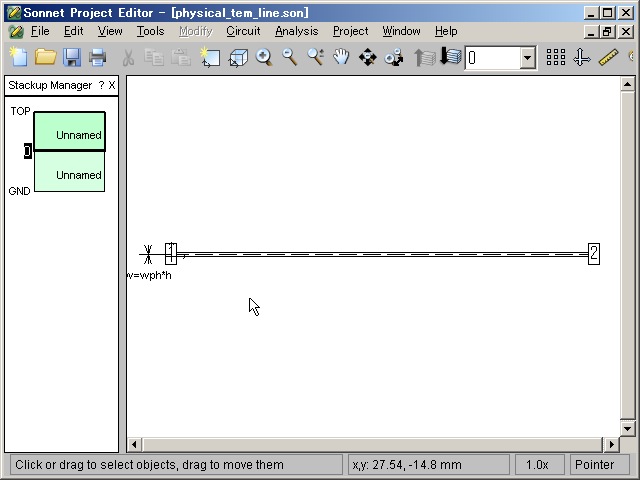Open the View menu
This screenshot has width=640, height=480.
110,31
